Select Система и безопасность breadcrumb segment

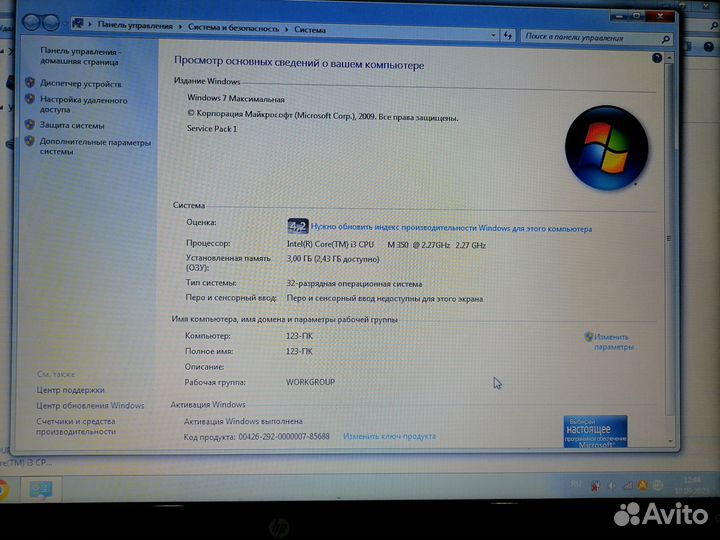click(x=233, y=28)
